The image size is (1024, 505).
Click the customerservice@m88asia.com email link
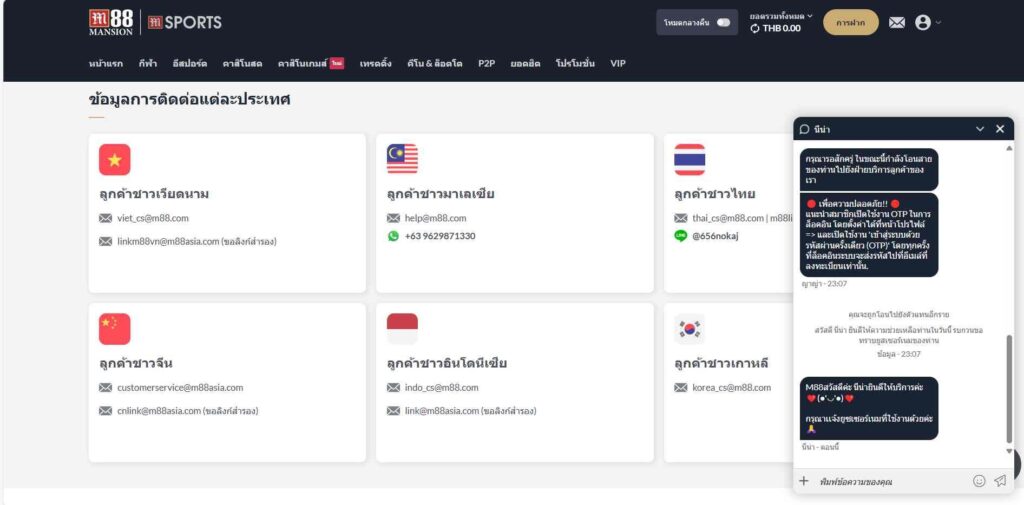pyautogui.click(x=180, y=387)
